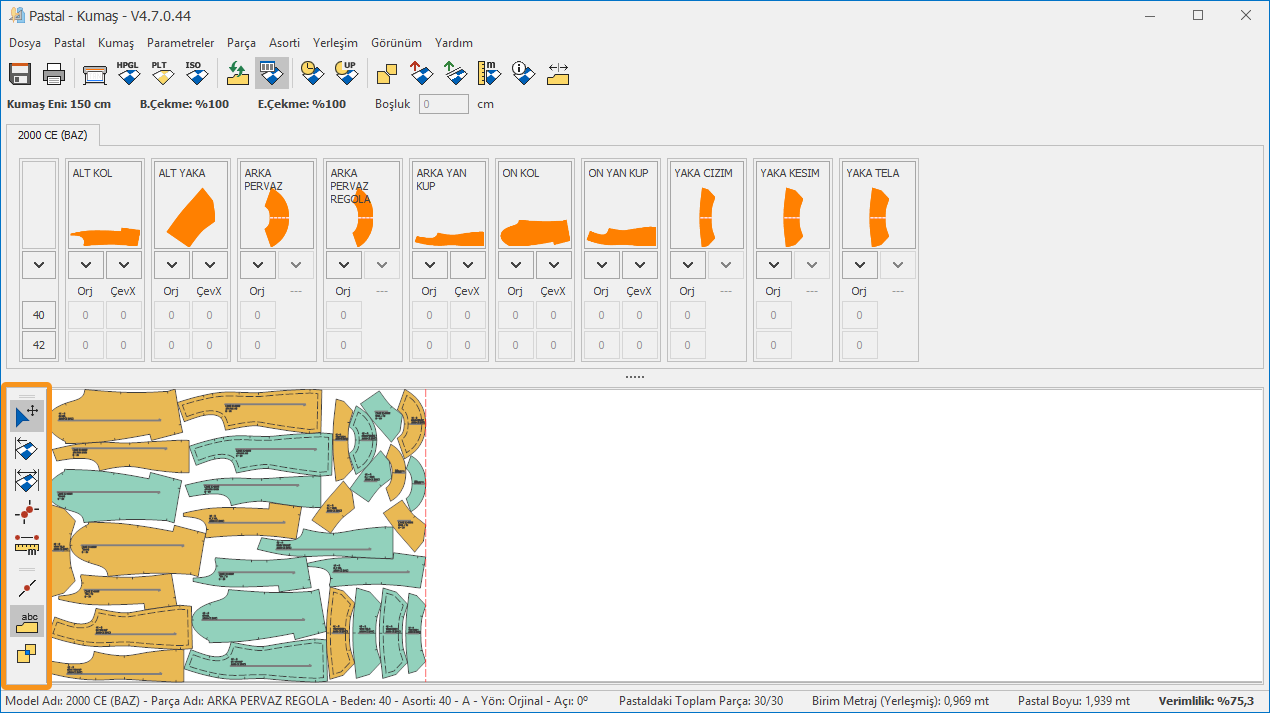This screenshot has width=1270, height=713.
Task: Click the plotter icon in the toolbar
Action: (95, 74)
